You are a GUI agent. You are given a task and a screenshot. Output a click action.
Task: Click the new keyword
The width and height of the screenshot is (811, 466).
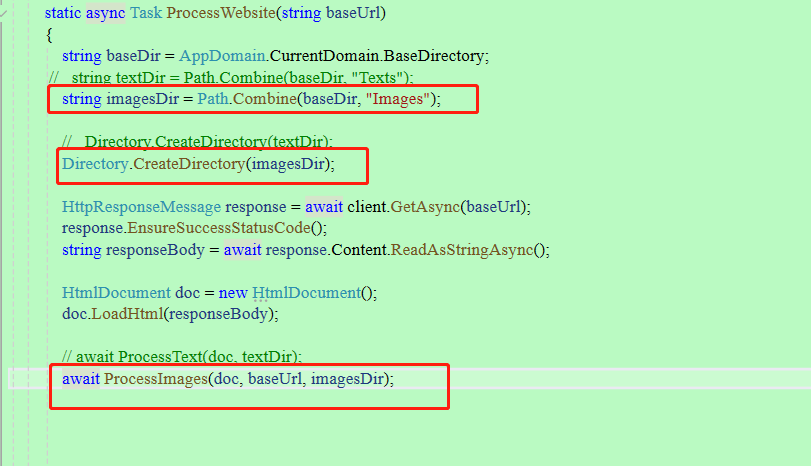click(x=233, y=293)
